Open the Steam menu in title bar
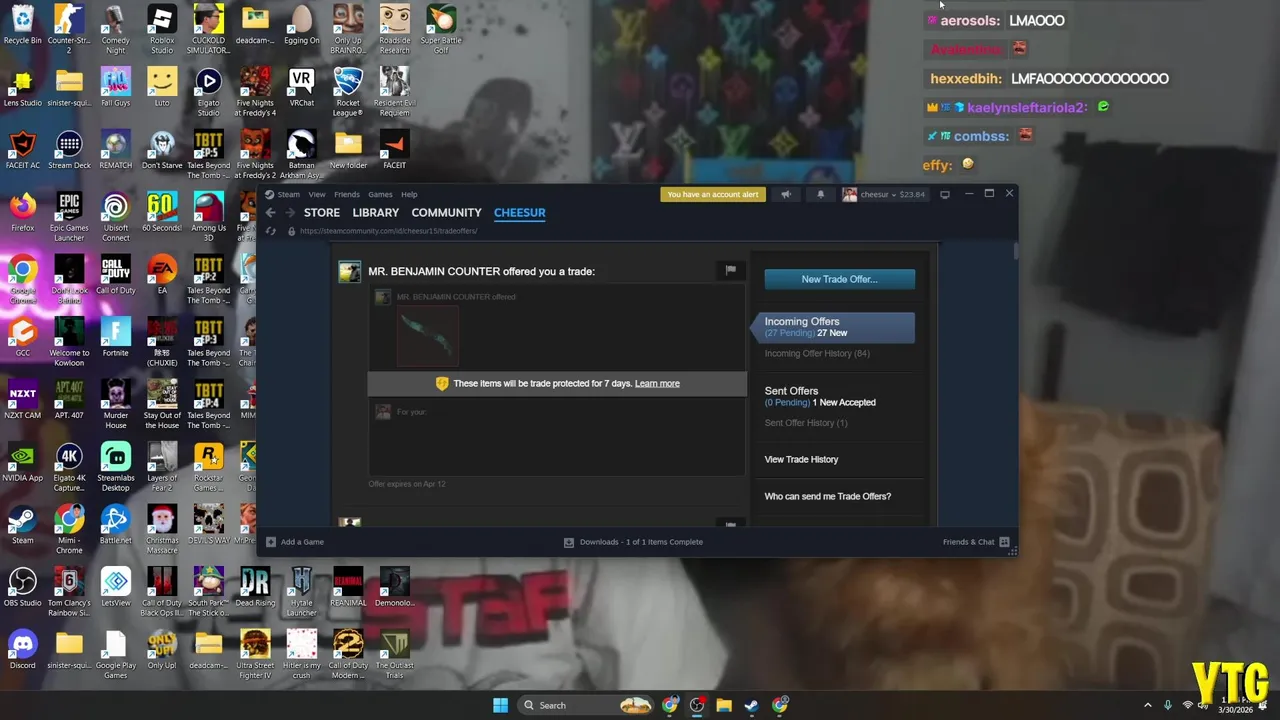This screenshot has width=1280, height=720. pos(283,194)
